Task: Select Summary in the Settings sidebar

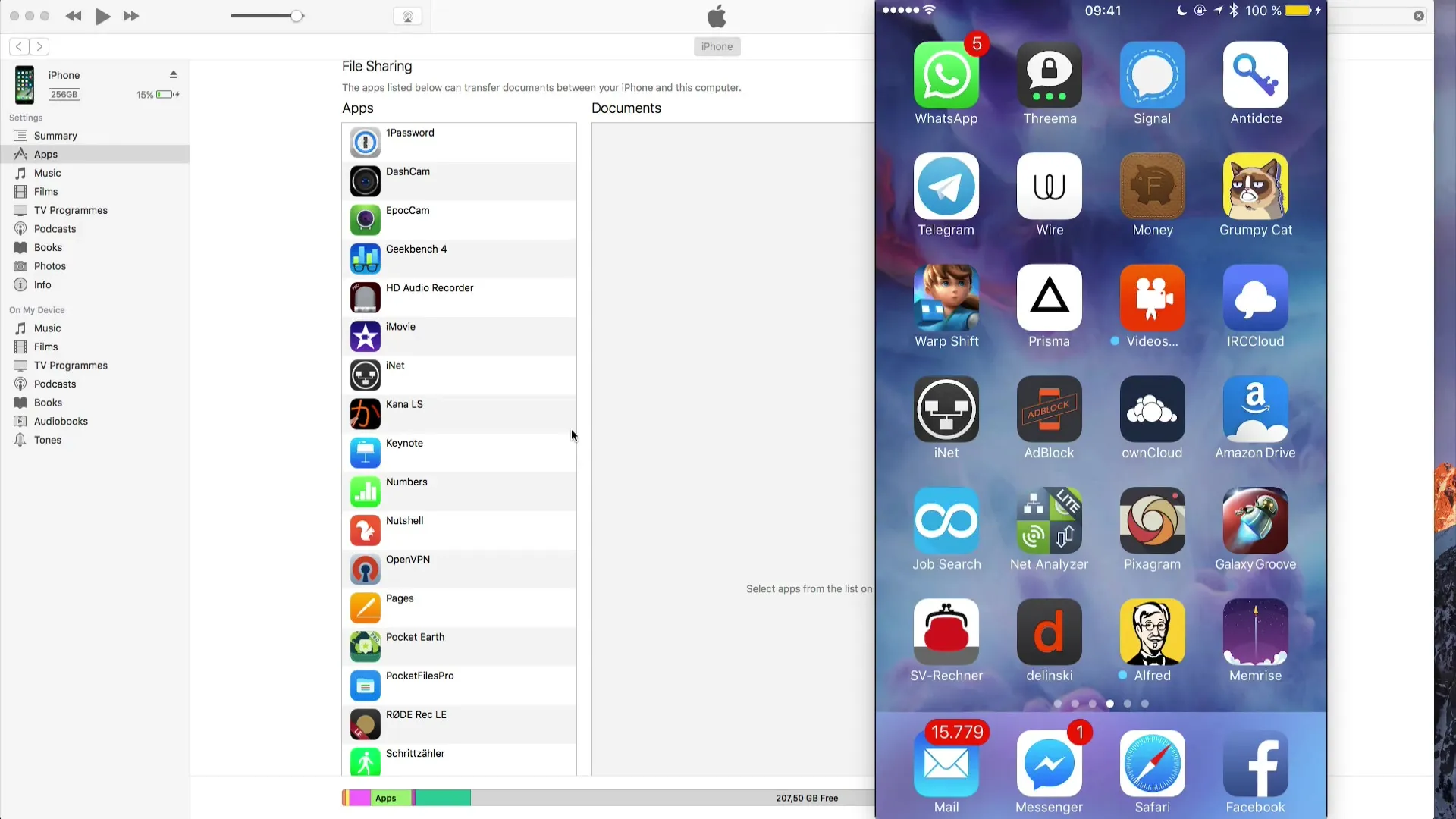Action: click(x=95, y=136)
